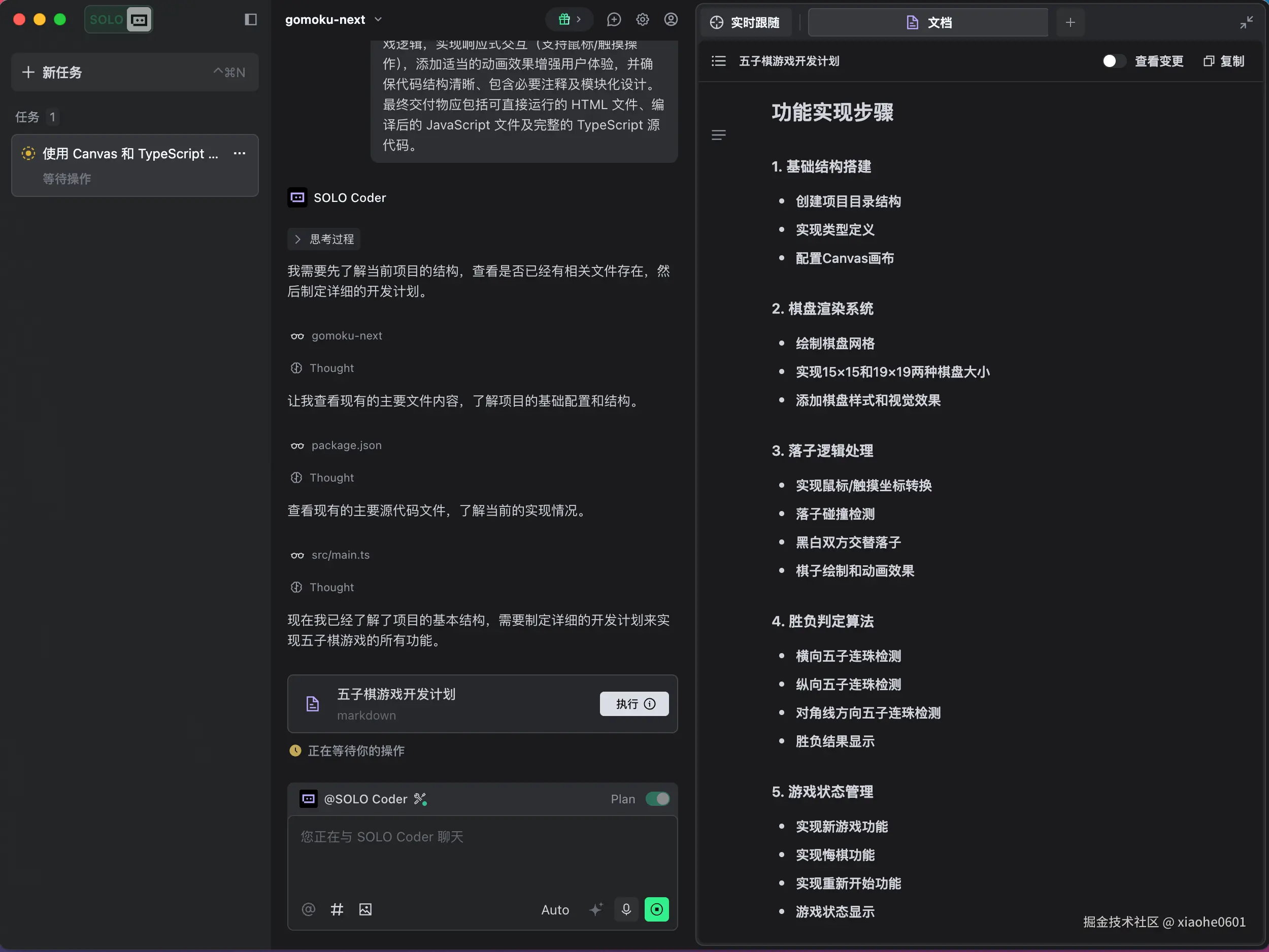Image resolution: width=1269 pixels, height=952 pixels.
Task: Toggle the SOLO mode switch at top left
Action: pyautogui.click(x=119, y=19)
